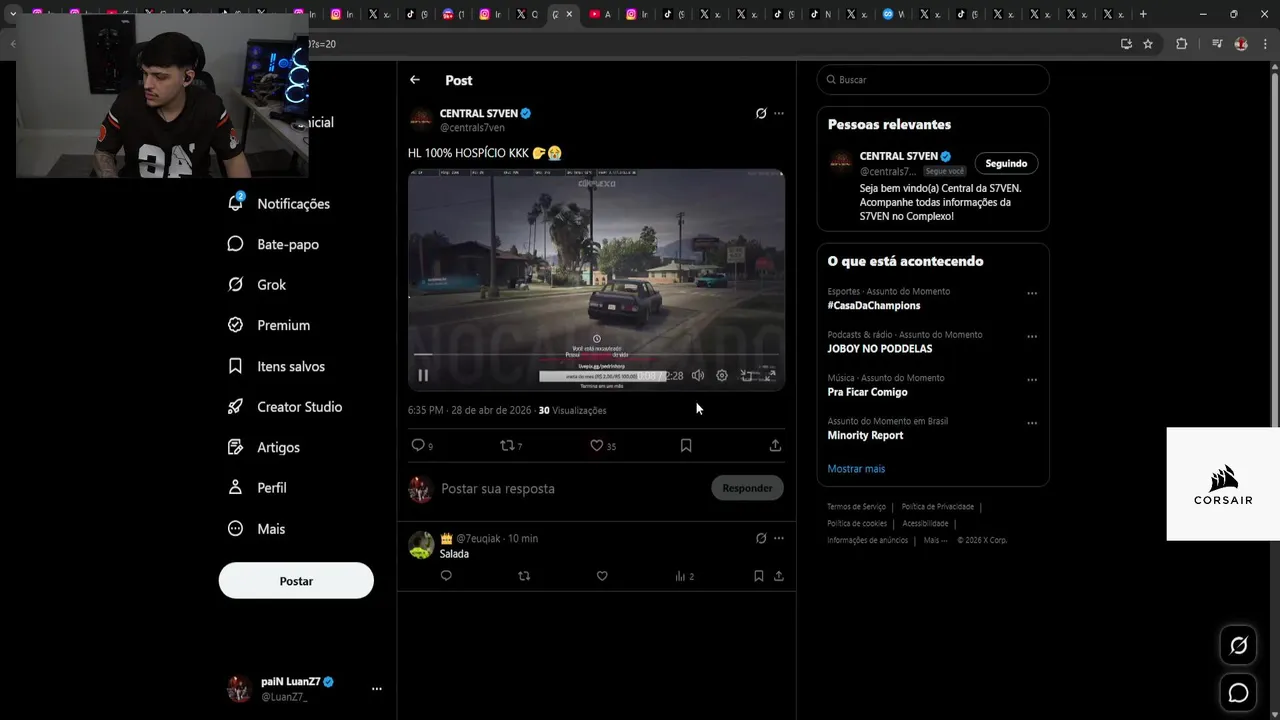Screen dimensions: 1280x720
Task: Open account menu next to paiN LuanZ7
Action: pos(376,689)
